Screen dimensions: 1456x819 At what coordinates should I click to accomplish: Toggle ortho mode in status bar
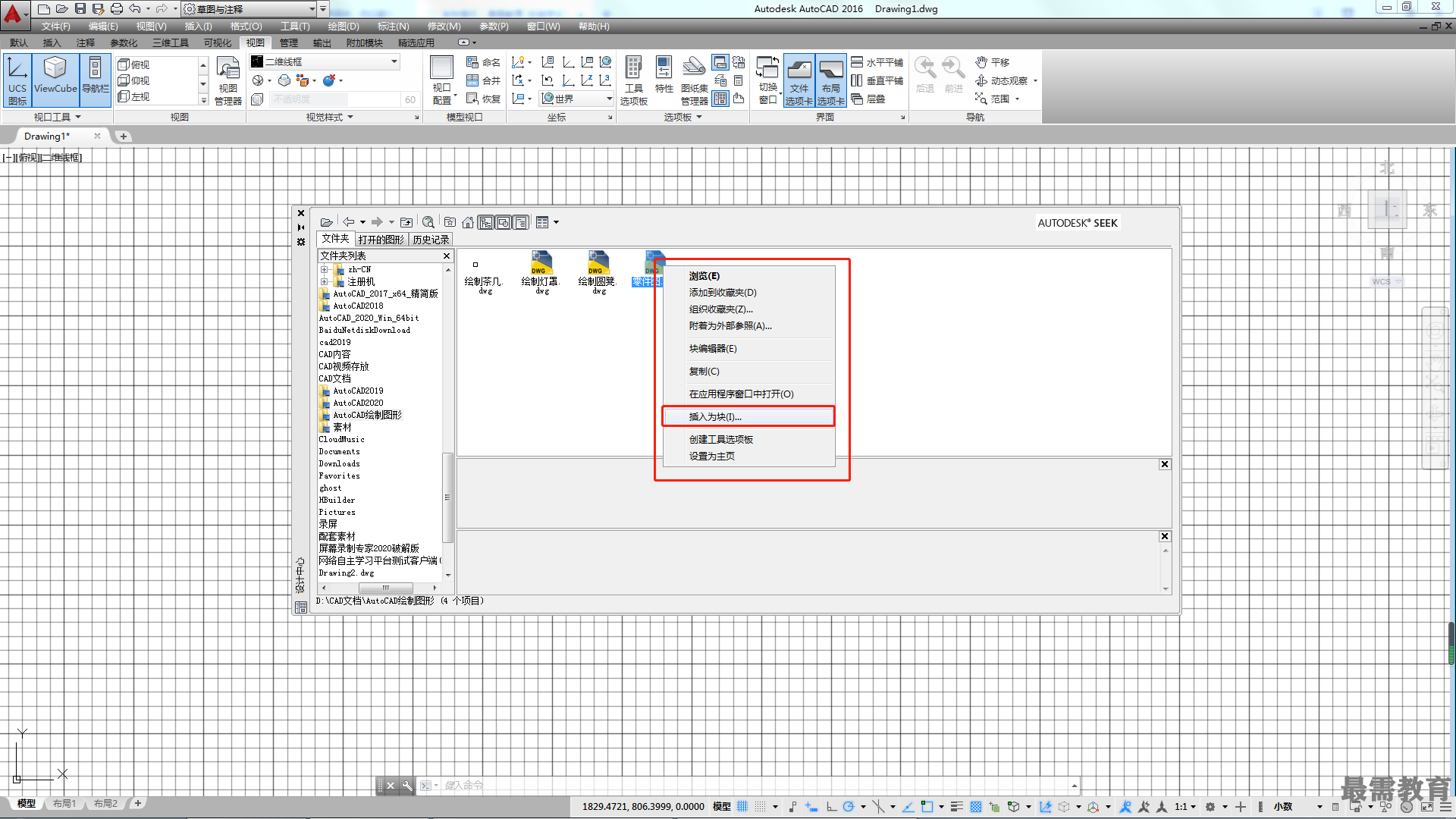tap(831, 807)
